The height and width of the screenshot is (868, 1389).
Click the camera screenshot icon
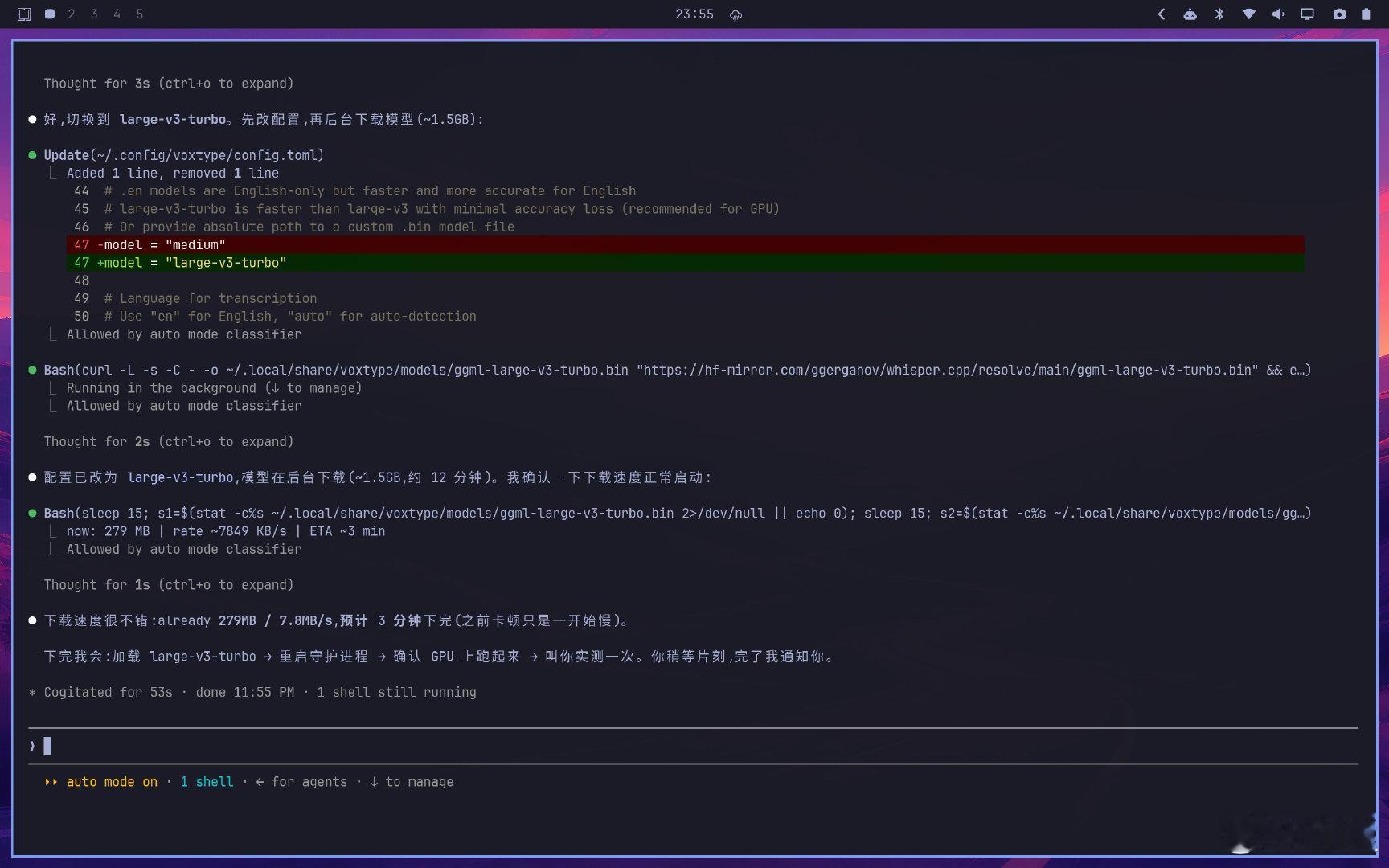[1339, 14]
